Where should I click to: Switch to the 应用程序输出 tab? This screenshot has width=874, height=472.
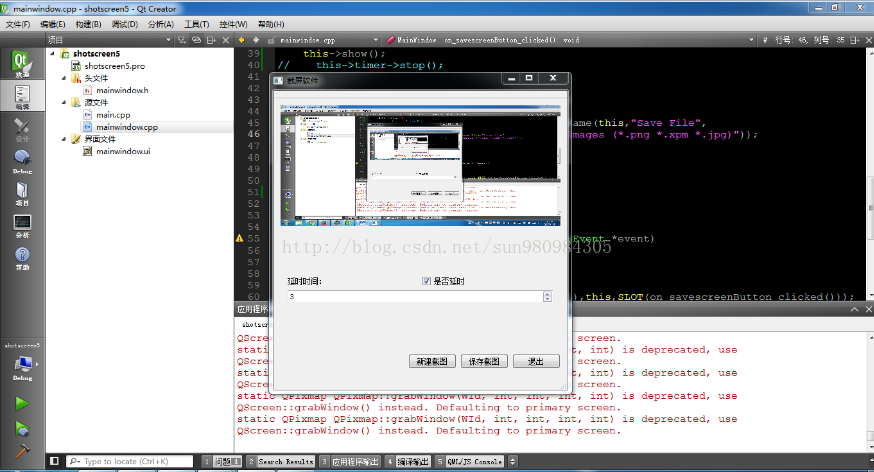(x=350, y=461)
